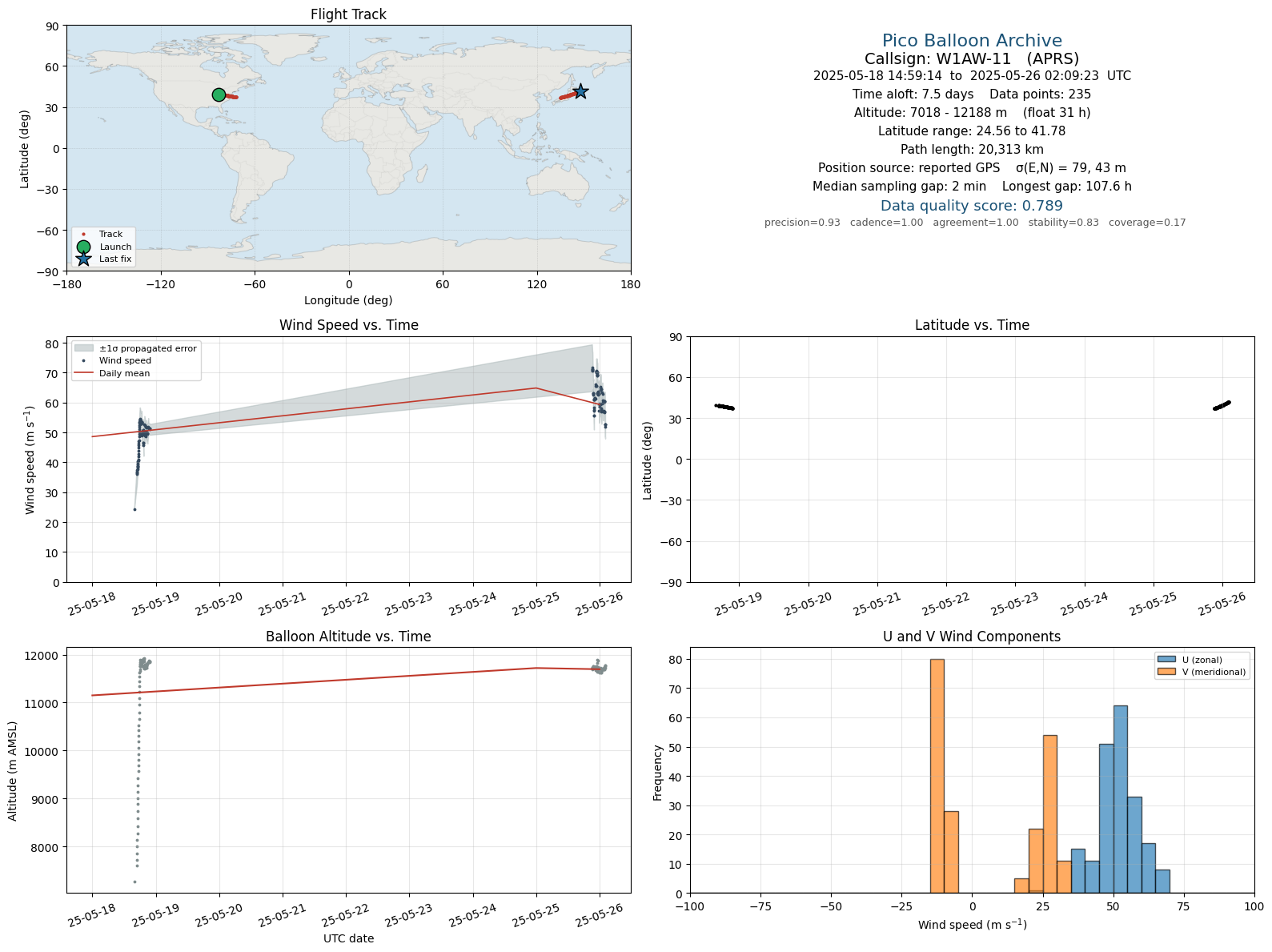Viewport: 1272px width, 952px height.
Task: Pick the orange V (meridional) legend swatch
Action: (1166, 672)
